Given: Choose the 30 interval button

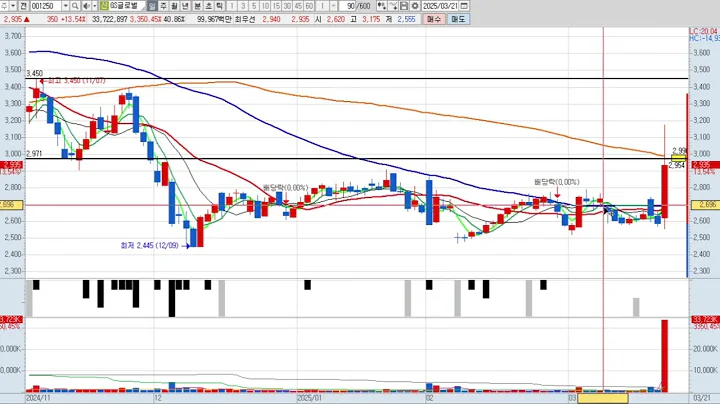Looking at the screenshot, I should (287, 6).
